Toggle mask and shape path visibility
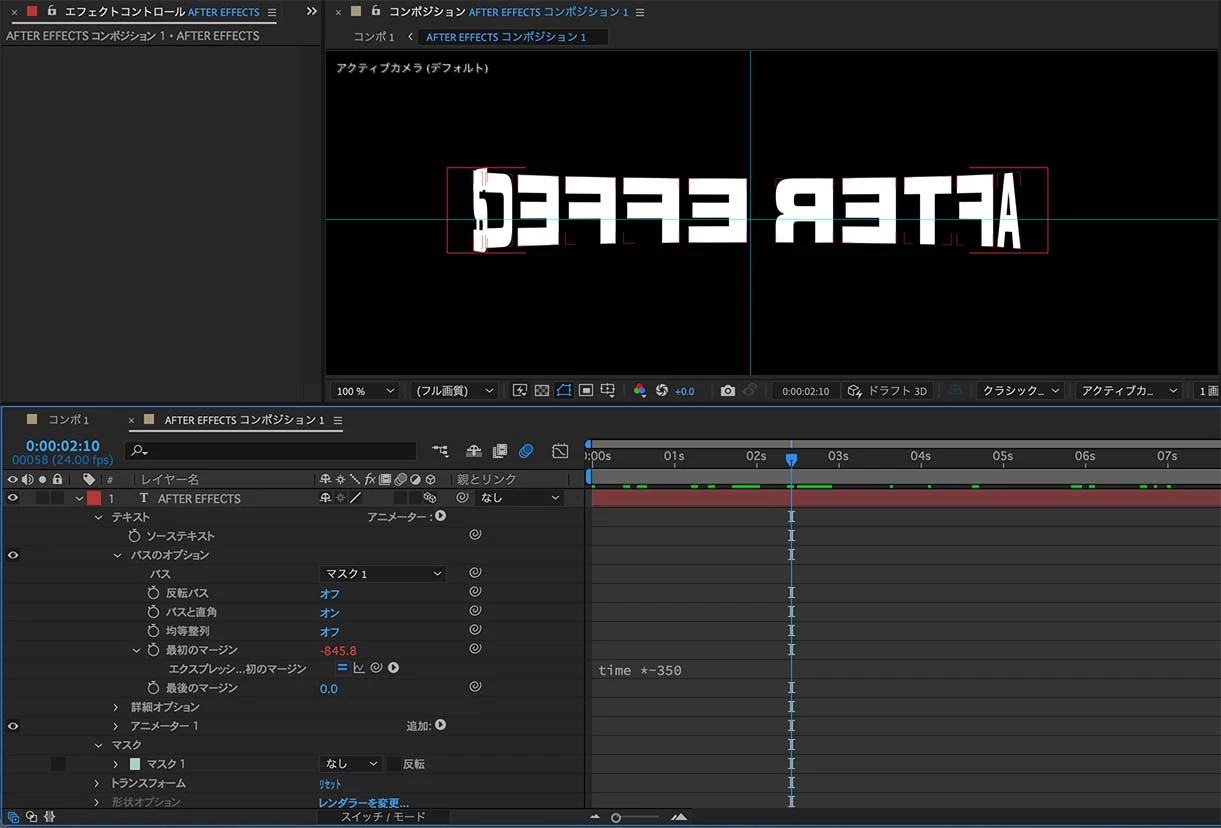 point(563,391)
